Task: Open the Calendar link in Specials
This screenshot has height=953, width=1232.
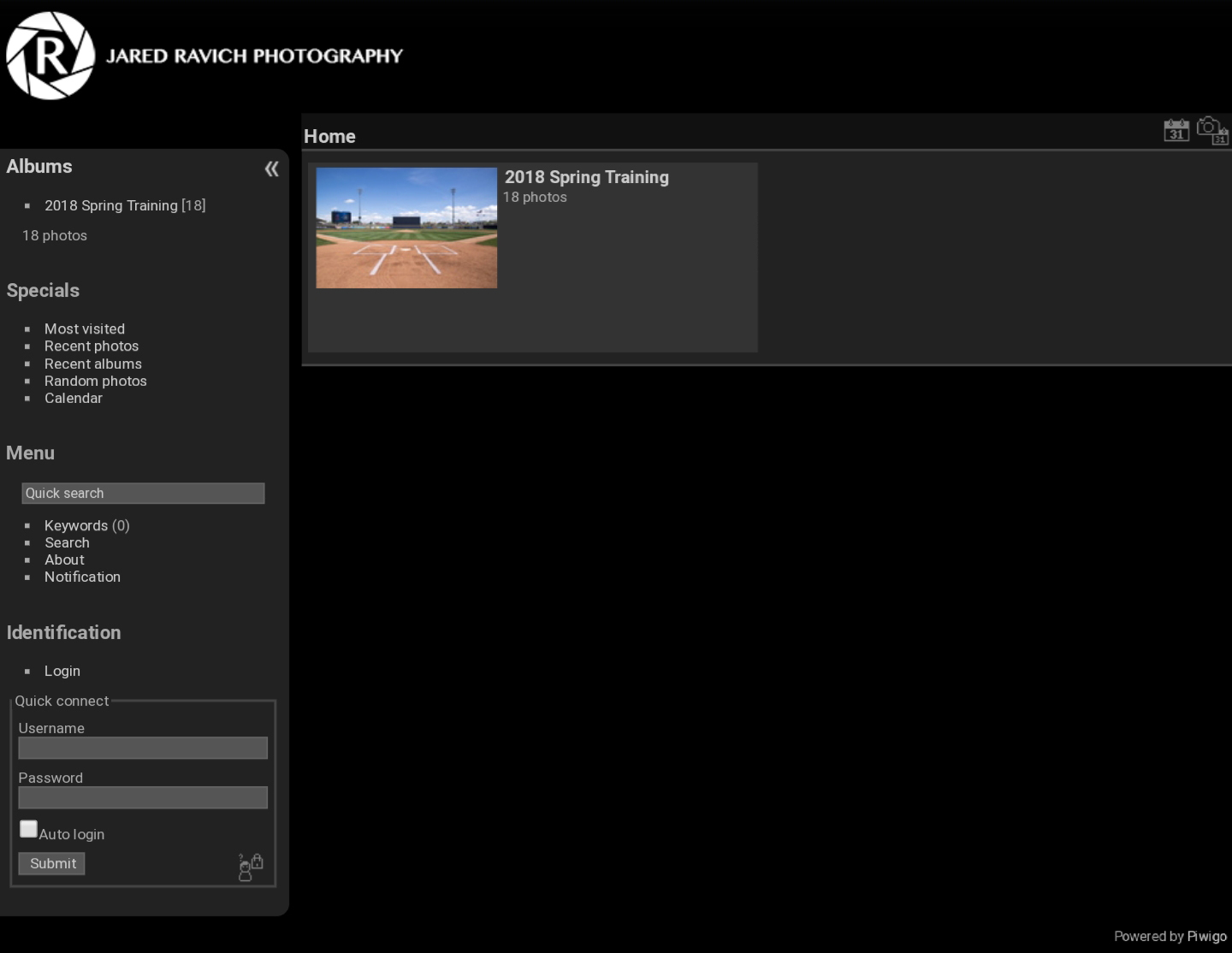Action: tap(74, 398)
